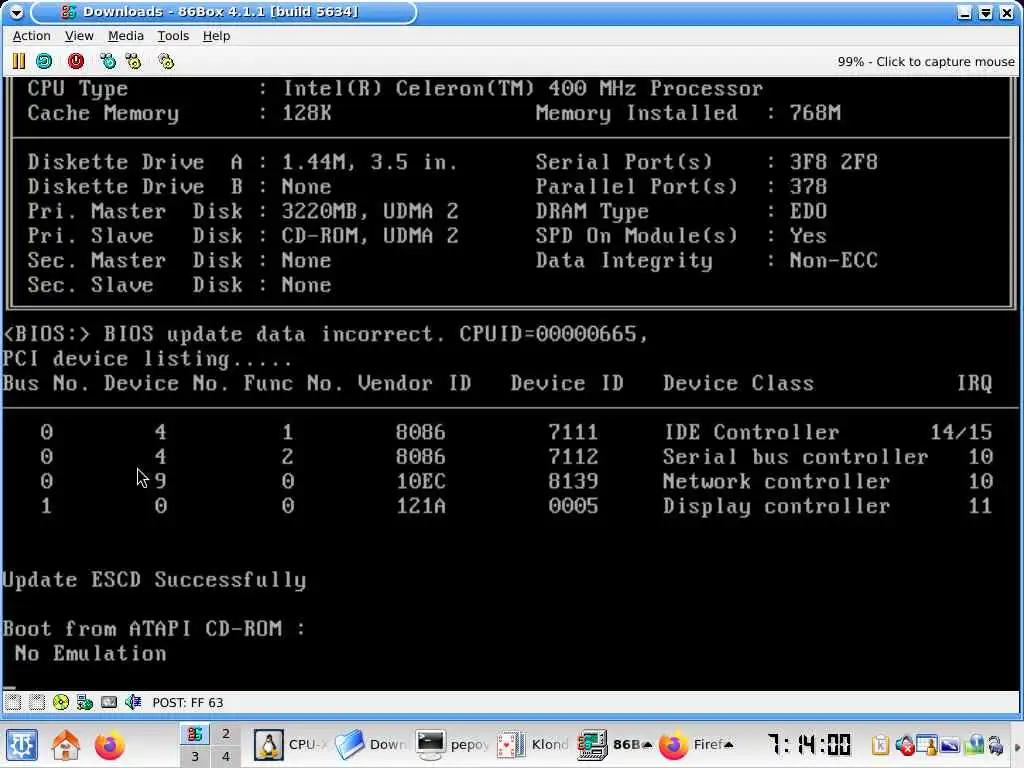This screenshot has width=1024, height=768.
Task: Click the 'IDE Controller' device class entry
Action: pyautogui.click(x=752, y=432)
